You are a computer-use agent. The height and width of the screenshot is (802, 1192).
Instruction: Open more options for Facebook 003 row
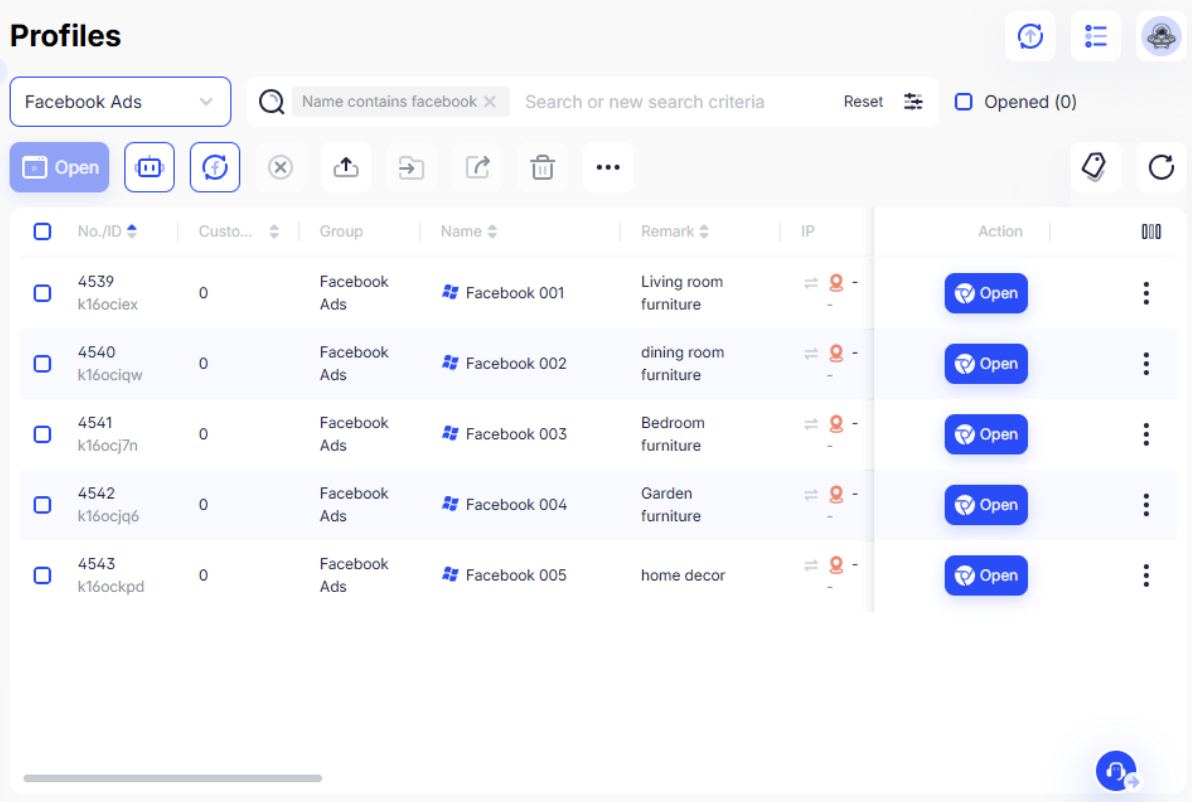[1146, 434]
